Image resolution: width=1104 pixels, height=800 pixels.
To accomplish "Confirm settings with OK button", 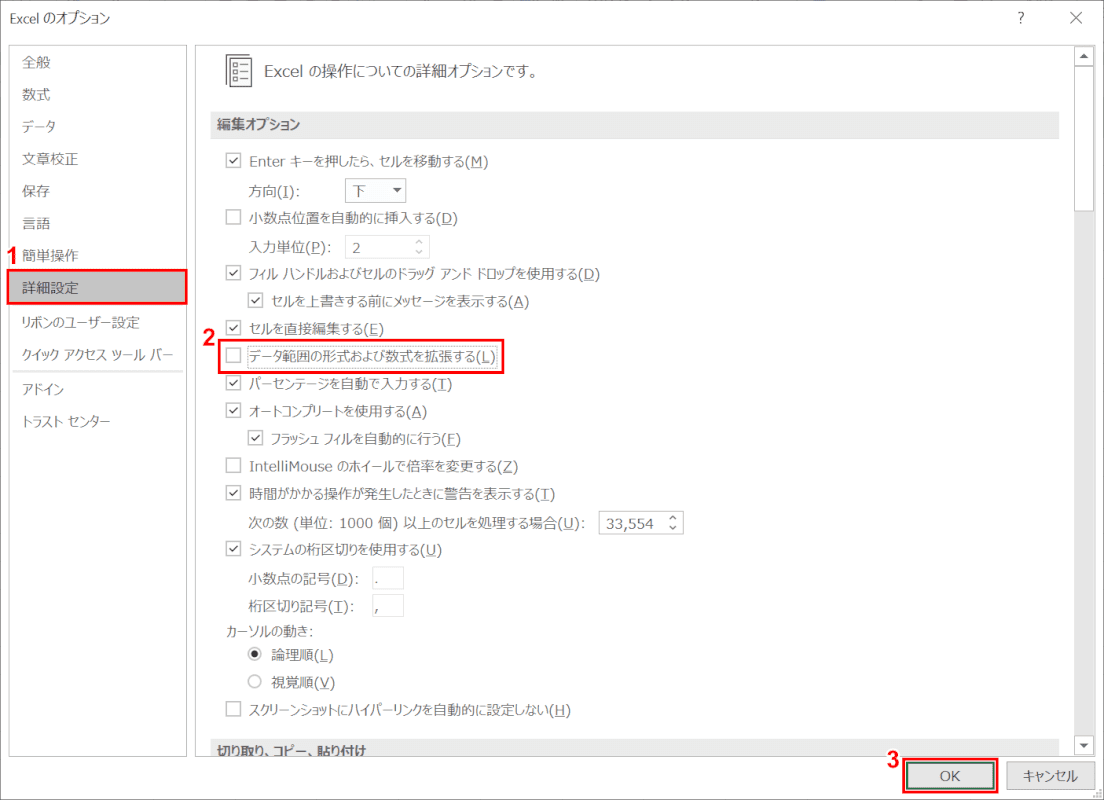I will (950, 775).
